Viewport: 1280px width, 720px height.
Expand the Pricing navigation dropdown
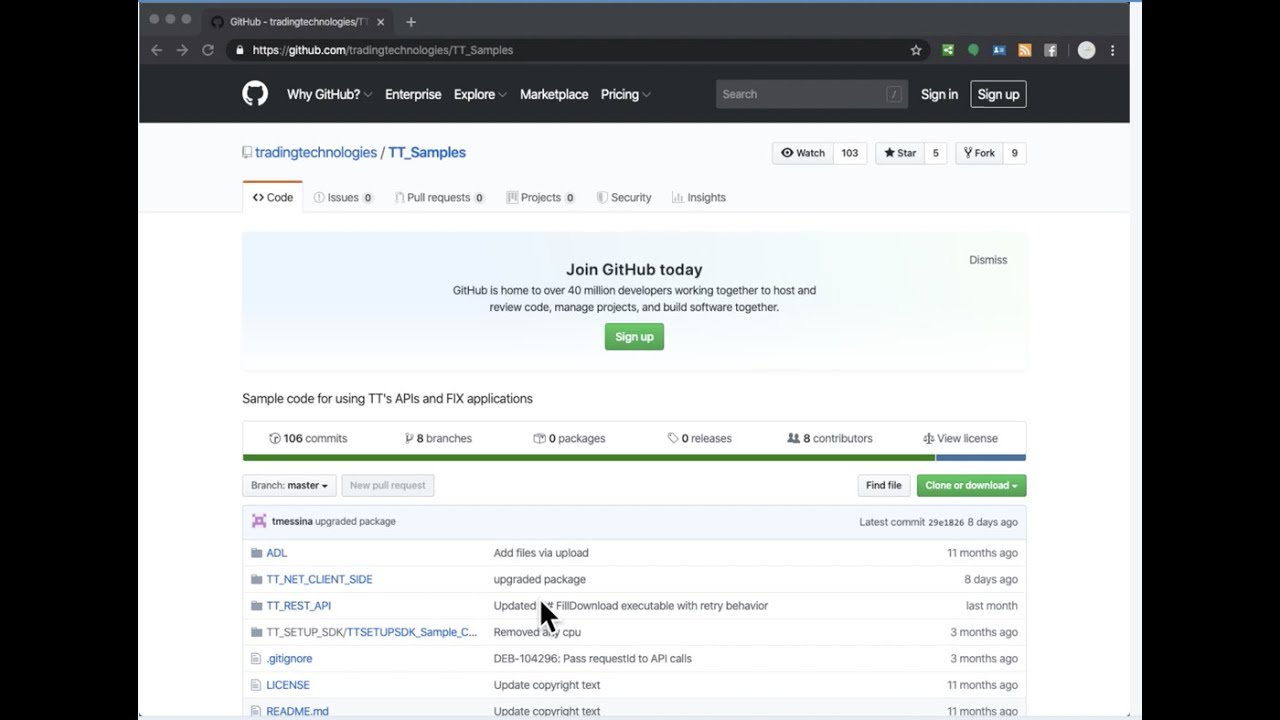point(625,94)
